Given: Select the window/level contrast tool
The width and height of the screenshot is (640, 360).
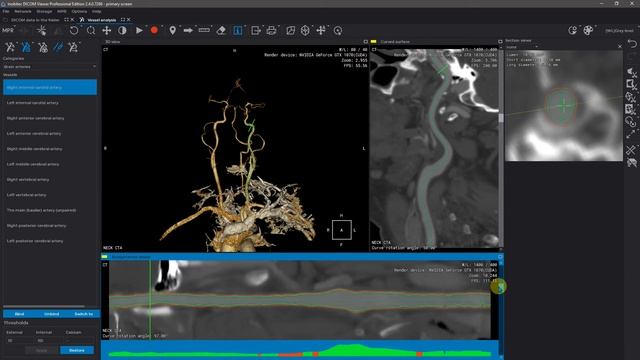Looking at the screenshot, I should [x=122, y=30].
